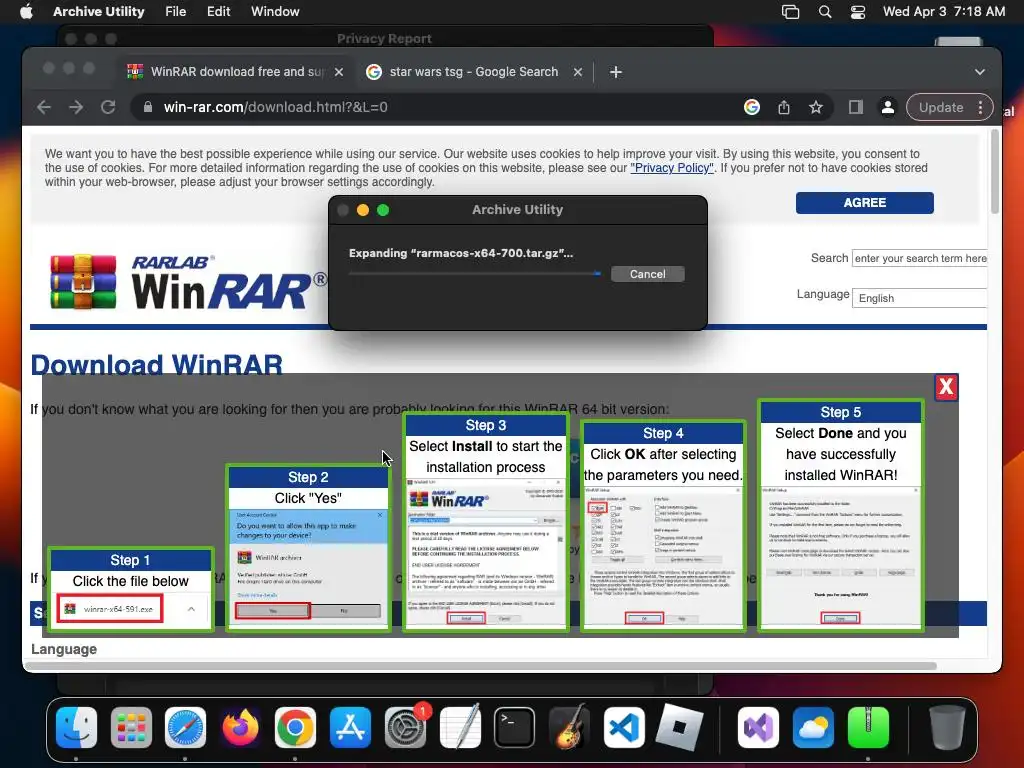This screenshot has width=1024, height=768.
Task: Click the Google icon in address bar
Action: 752,107
